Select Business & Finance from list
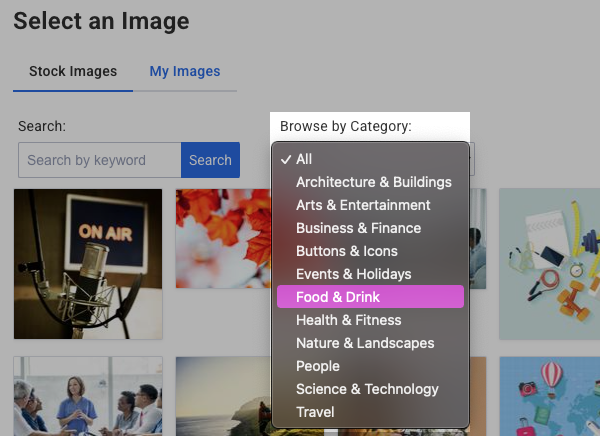Image resolution: width=600 pixels, height=436 pixels. [358, 228]
